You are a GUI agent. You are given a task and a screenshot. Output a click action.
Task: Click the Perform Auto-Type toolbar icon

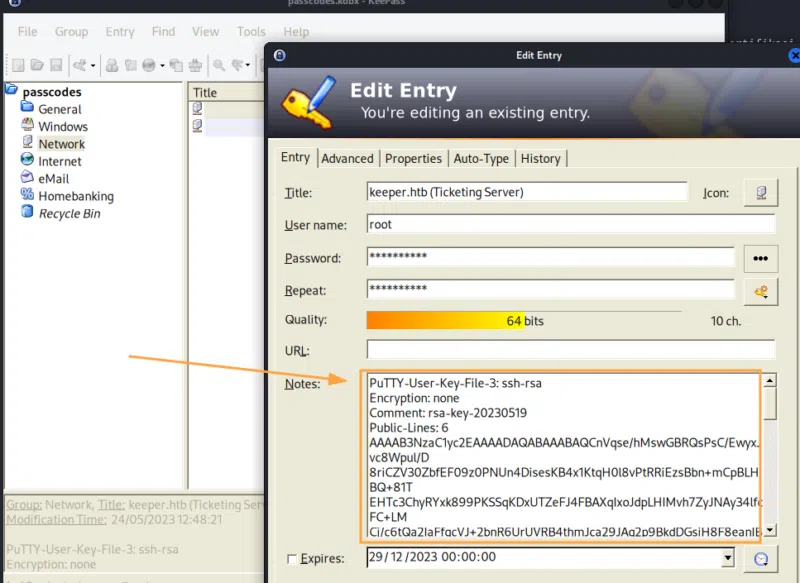pos(195,65)
